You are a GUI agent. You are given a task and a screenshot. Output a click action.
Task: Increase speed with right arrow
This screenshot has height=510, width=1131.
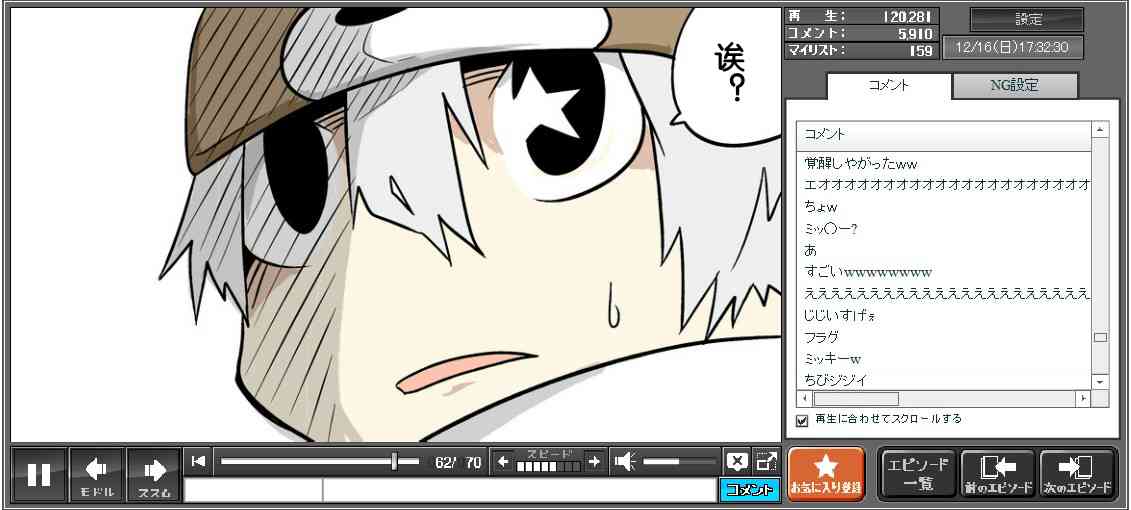pos(594,462)
